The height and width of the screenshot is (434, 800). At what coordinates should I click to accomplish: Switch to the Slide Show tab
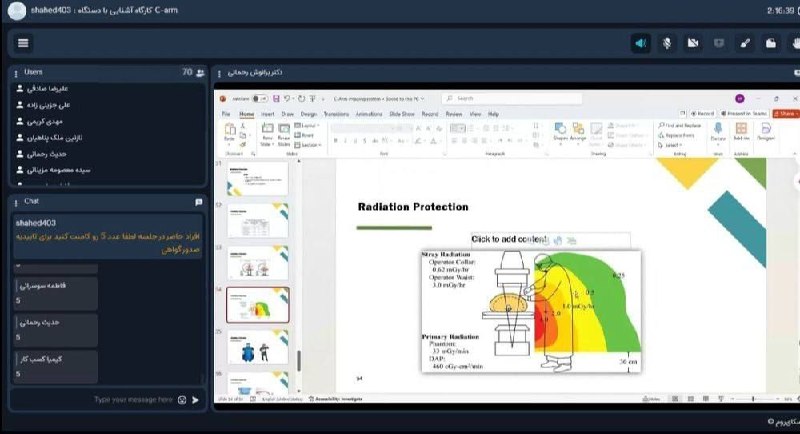click(x=401, y=115)
